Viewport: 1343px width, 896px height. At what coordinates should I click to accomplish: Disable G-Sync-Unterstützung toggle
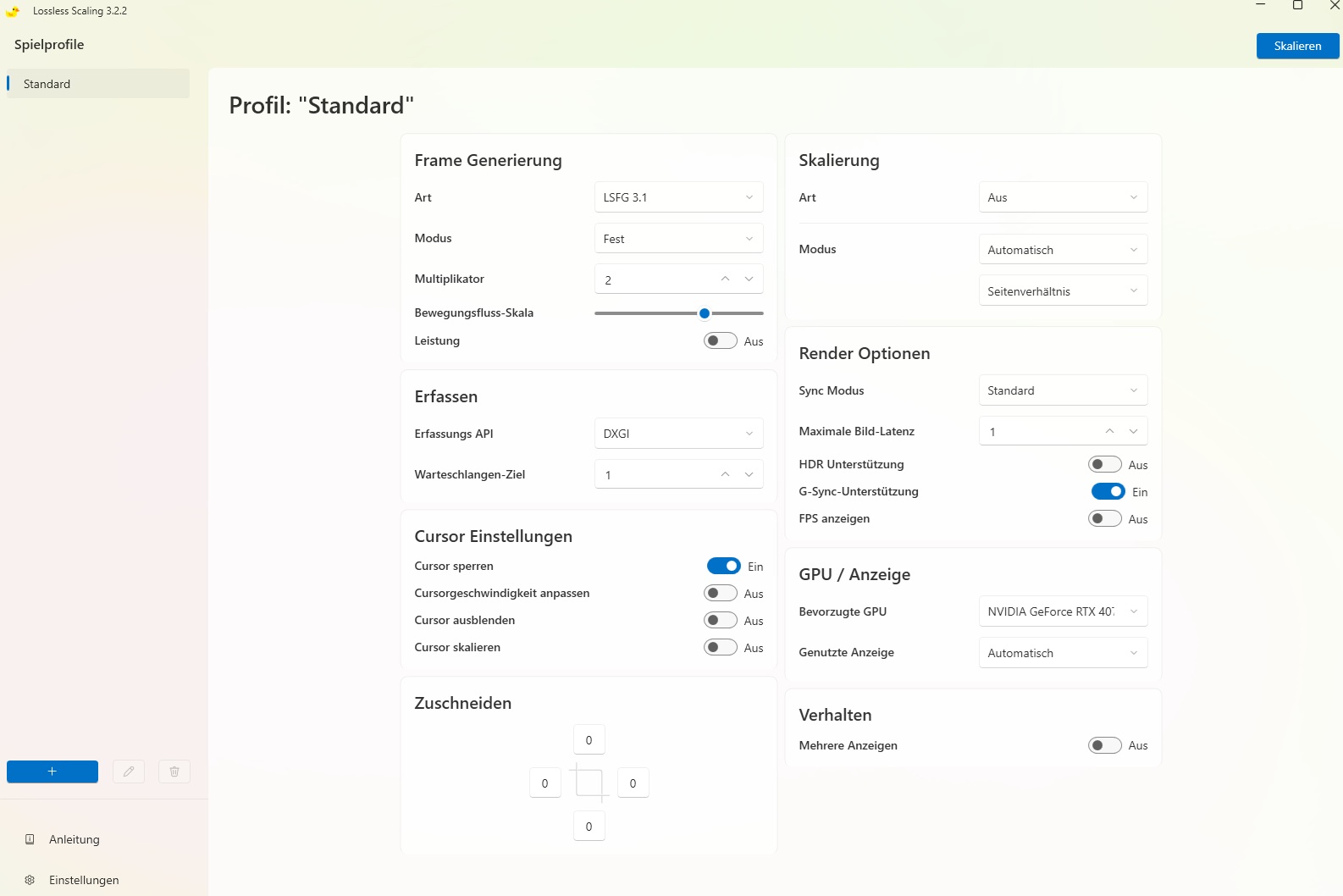[x=1108, y=491]
